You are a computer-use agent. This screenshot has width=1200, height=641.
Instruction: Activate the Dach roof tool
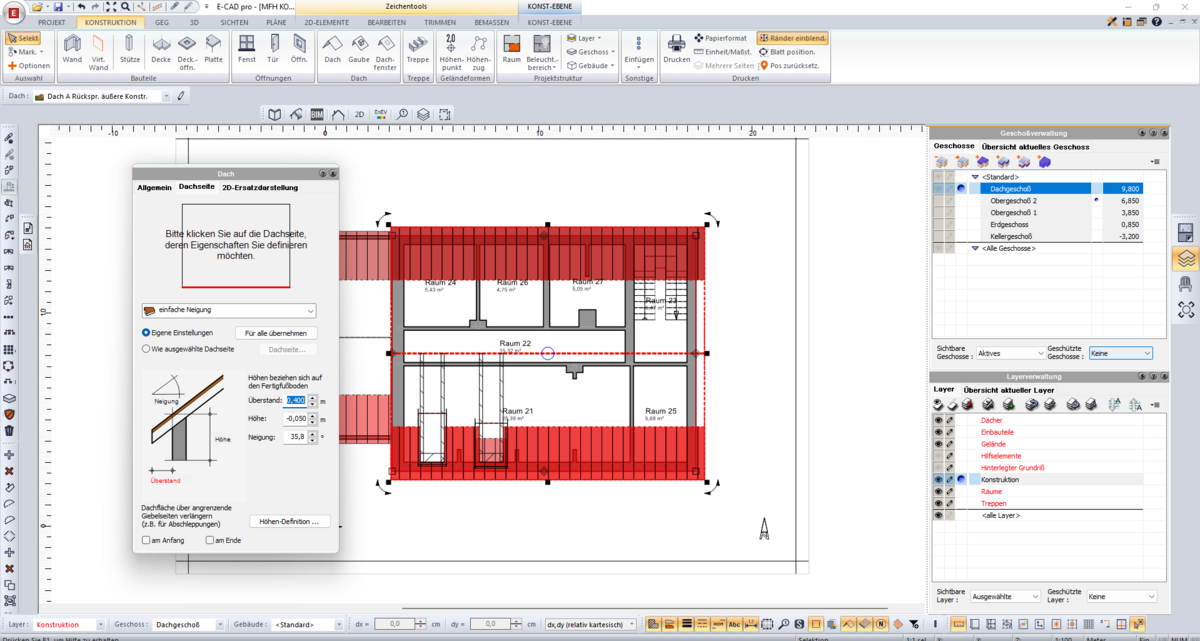(x=332, y=51)
